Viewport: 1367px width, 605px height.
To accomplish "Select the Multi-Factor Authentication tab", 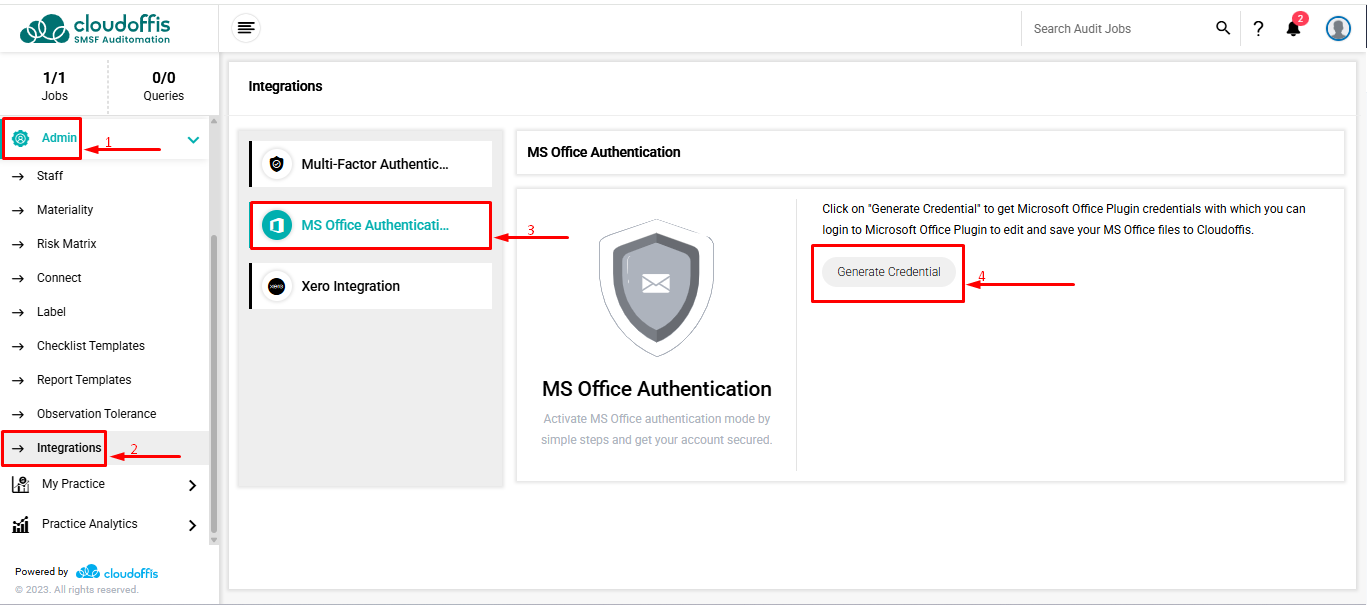I will point(371,164).
